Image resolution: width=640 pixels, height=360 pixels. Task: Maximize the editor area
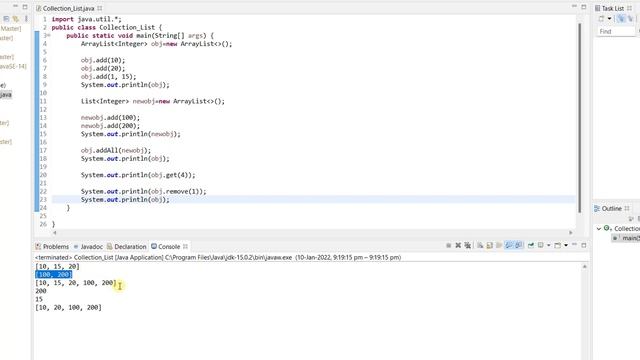tap(584, 7)
